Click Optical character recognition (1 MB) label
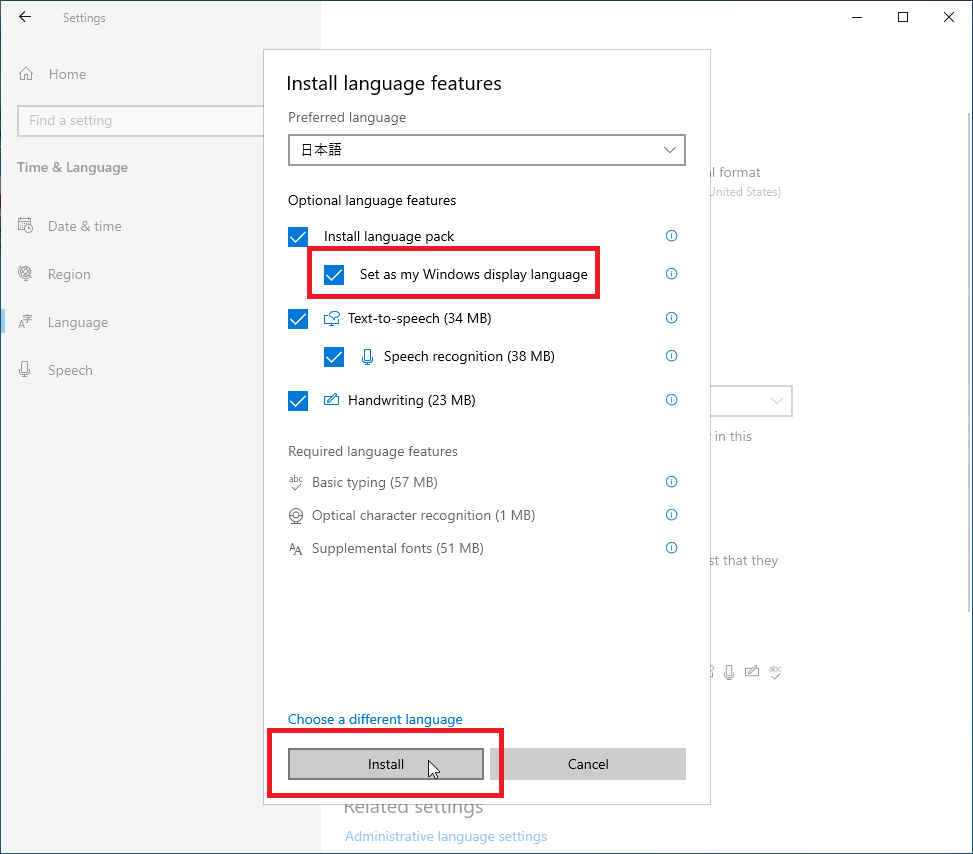 (423, 515)
